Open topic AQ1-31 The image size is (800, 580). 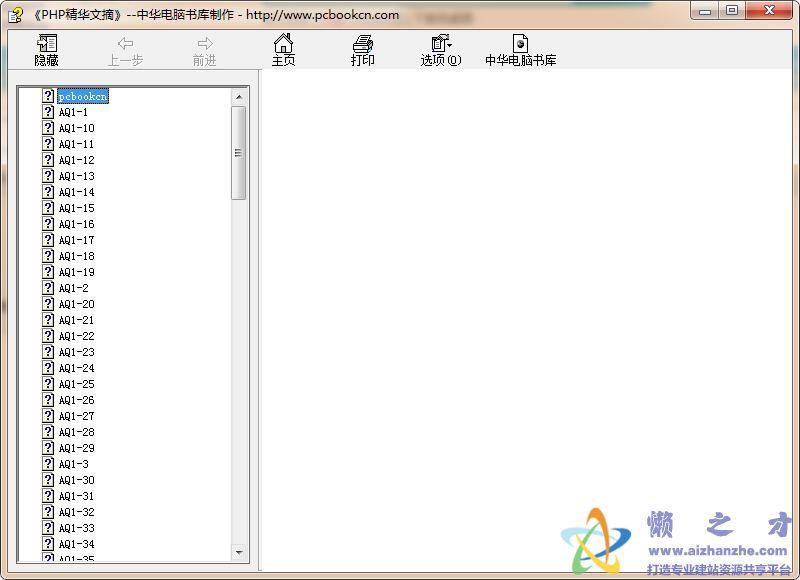tap(77, 496)
